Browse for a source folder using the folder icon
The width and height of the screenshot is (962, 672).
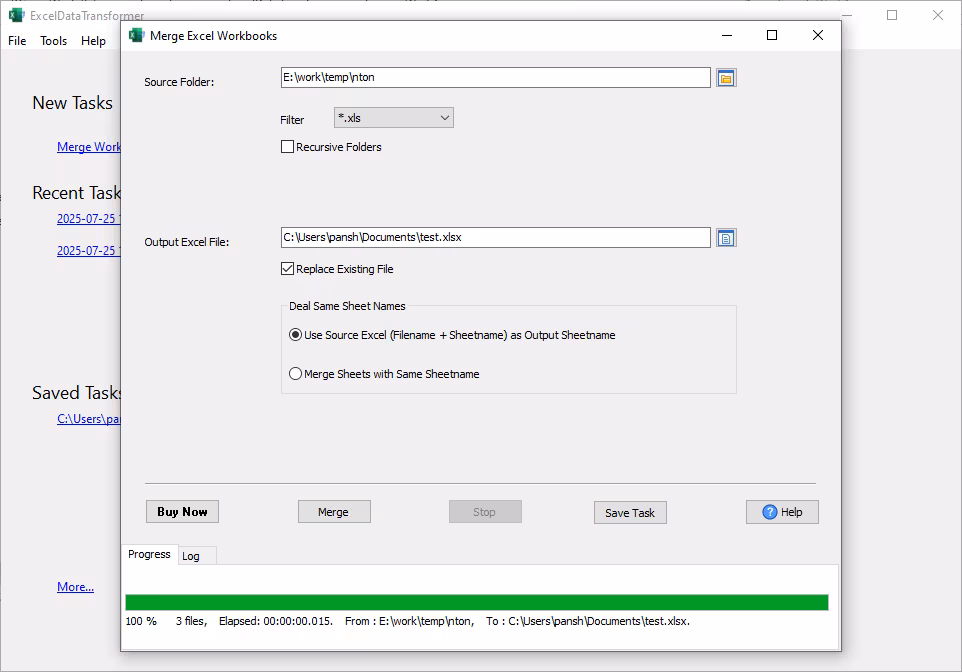click(726, 77)
